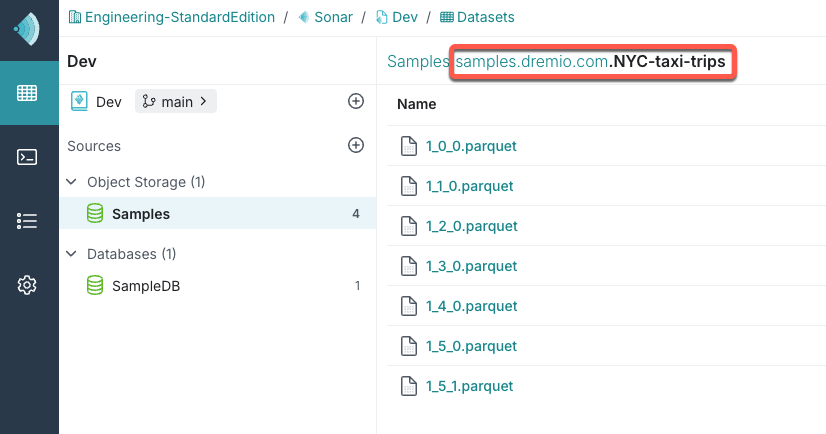The image size is (826, 434).
Task: Open the SQL Runner terminal icon
Action: tap(28, 157)
